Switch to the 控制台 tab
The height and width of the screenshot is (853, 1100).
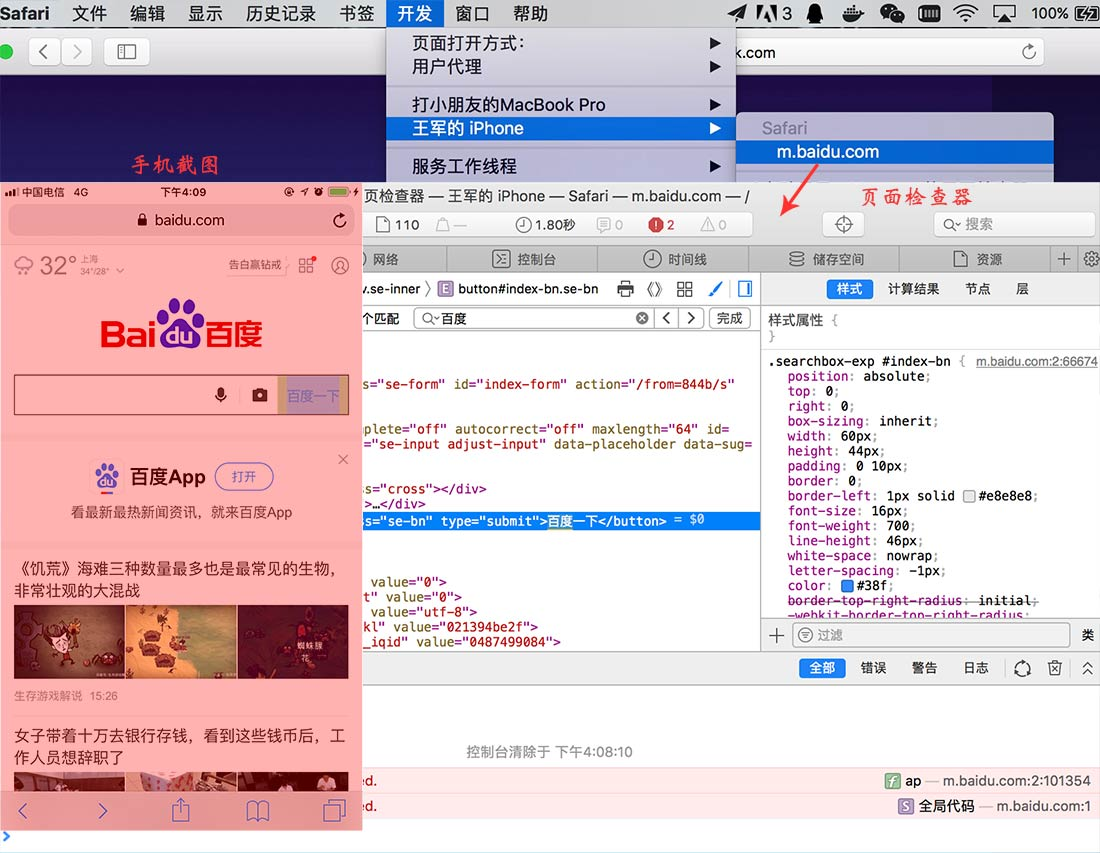(x=523, y=260)
